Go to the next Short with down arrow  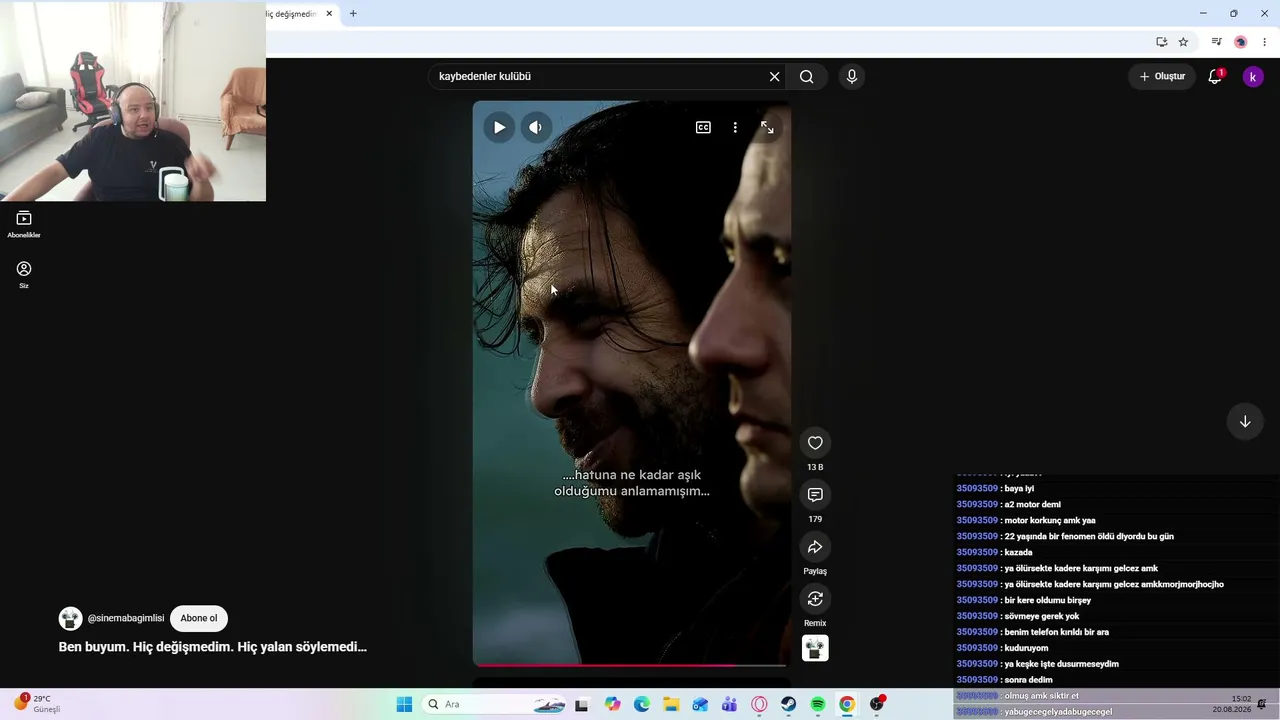pyautogui.click(x=1245, y=422)
